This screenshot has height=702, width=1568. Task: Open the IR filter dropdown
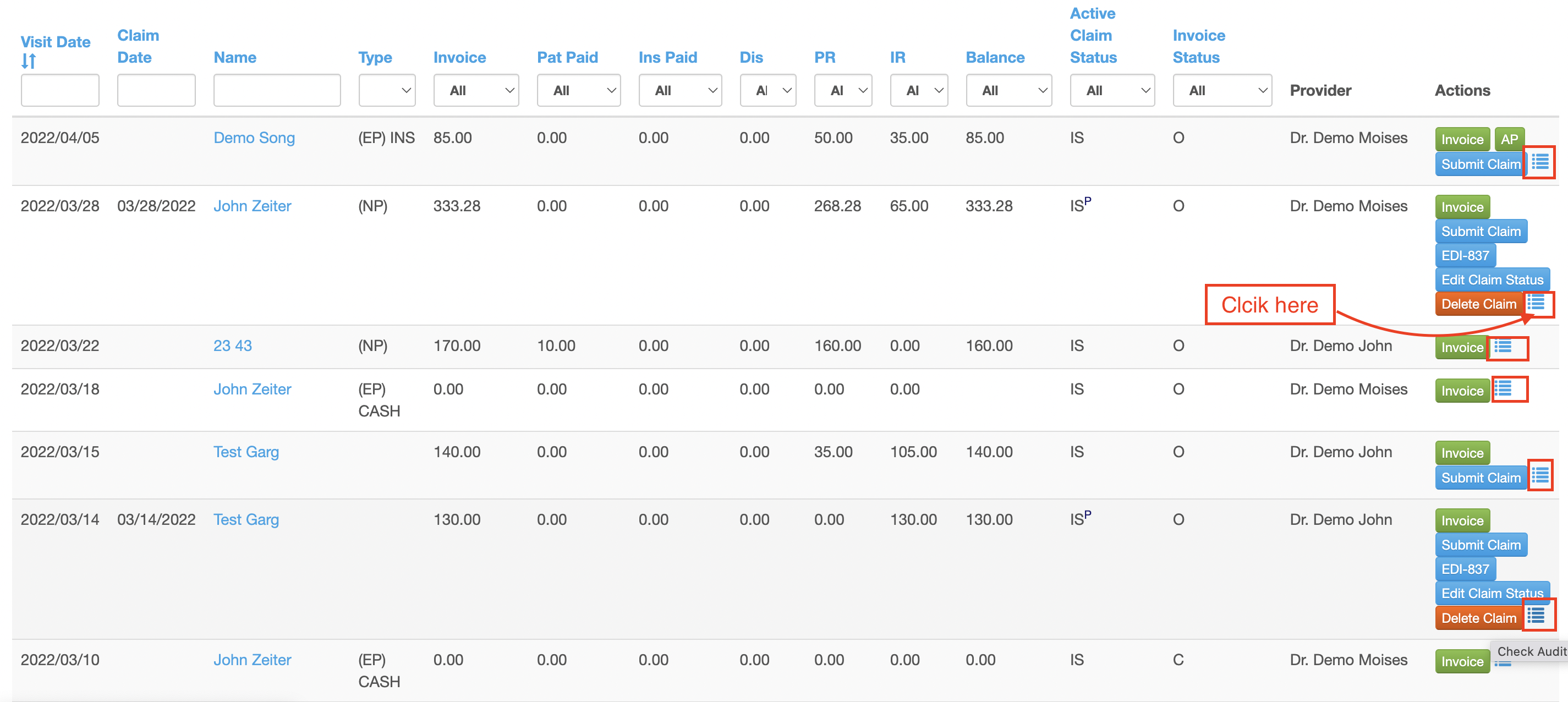(x=919, y=90)
